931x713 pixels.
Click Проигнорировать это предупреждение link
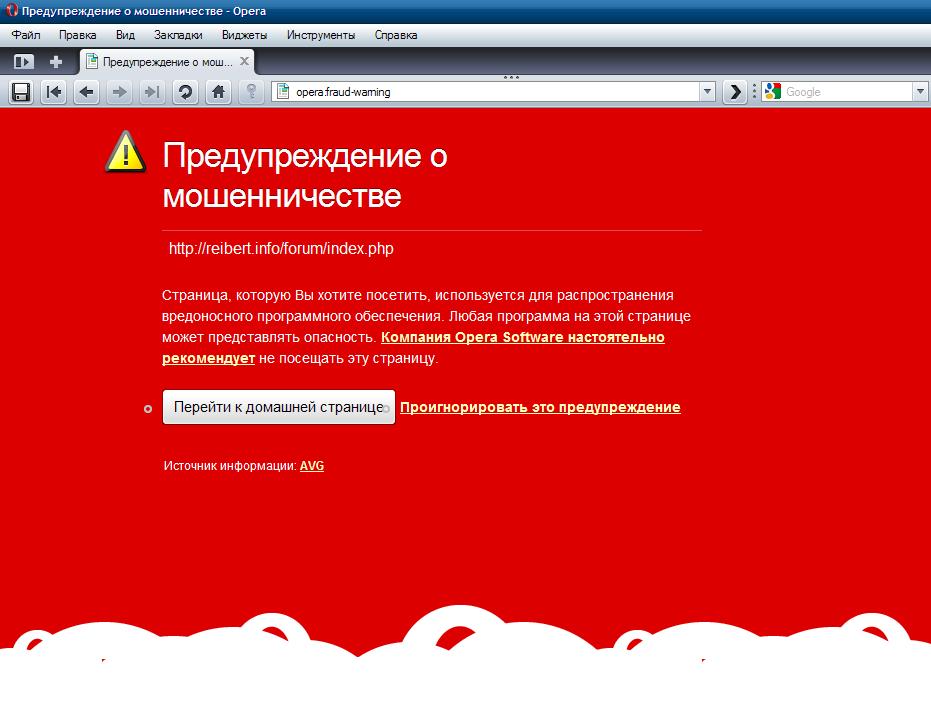coord(540,407)
